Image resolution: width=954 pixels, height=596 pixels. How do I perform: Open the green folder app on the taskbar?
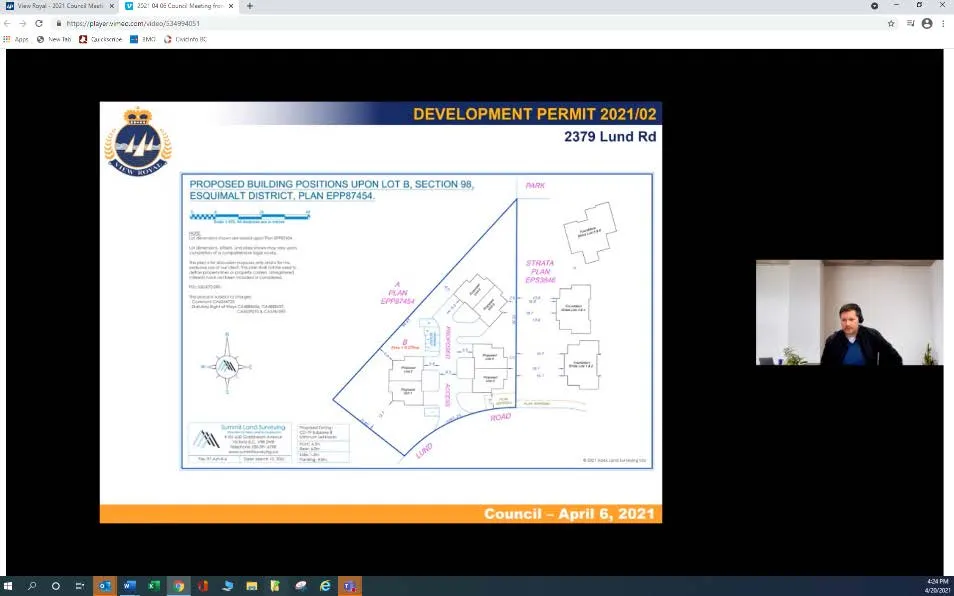tap(276, 586)
